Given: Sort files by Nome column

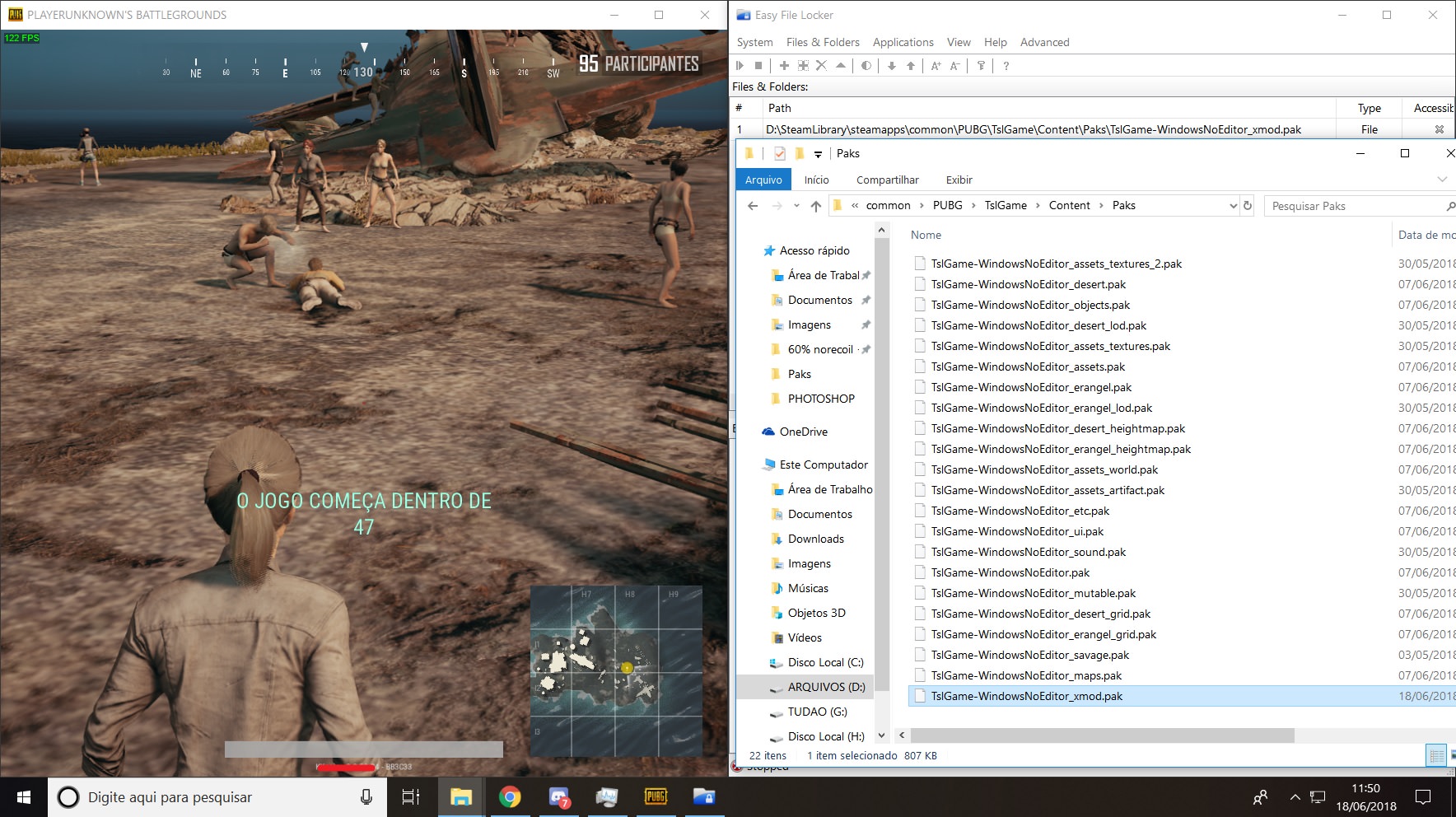Looking at the screenshot, I should [926, 235].
